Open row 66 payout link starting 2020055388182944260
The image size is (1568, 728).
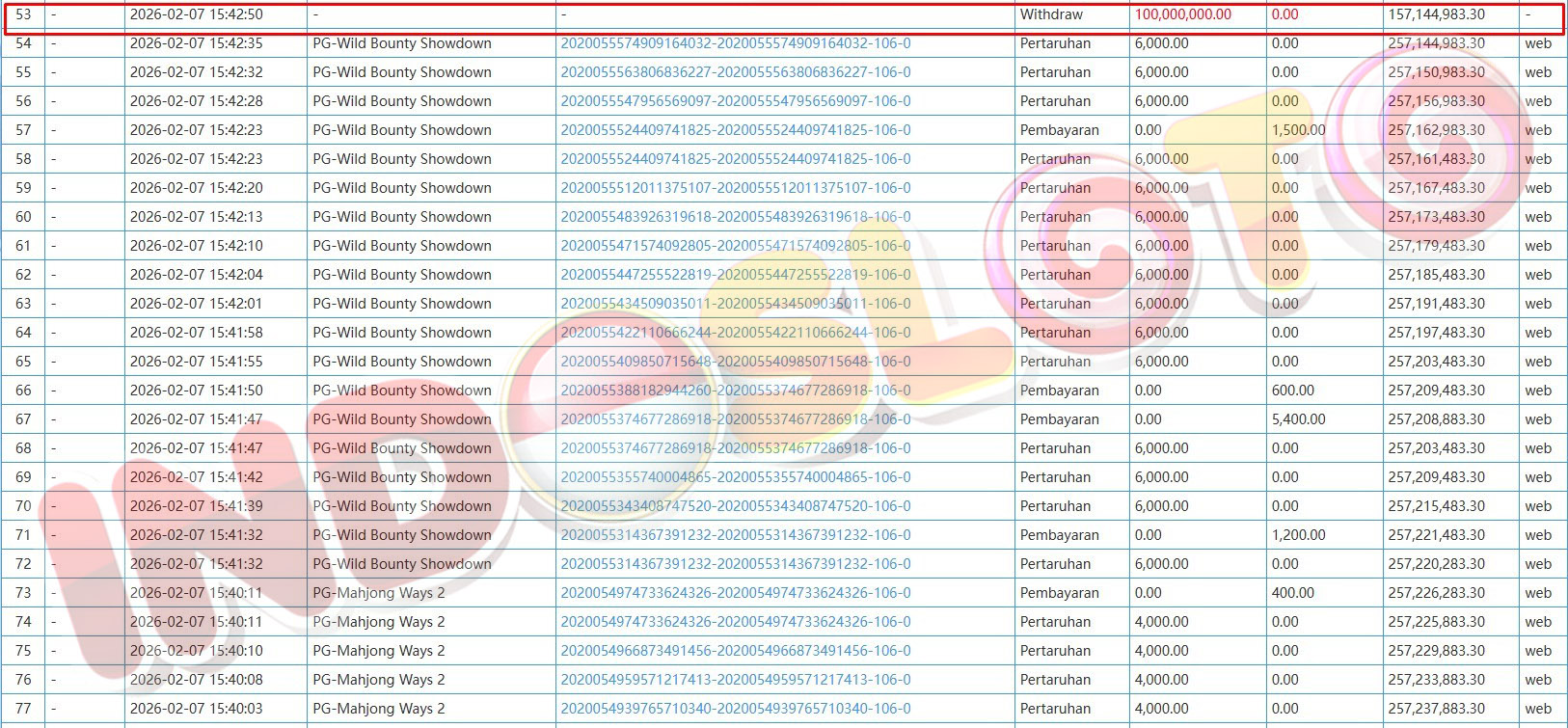coord(735,391)
